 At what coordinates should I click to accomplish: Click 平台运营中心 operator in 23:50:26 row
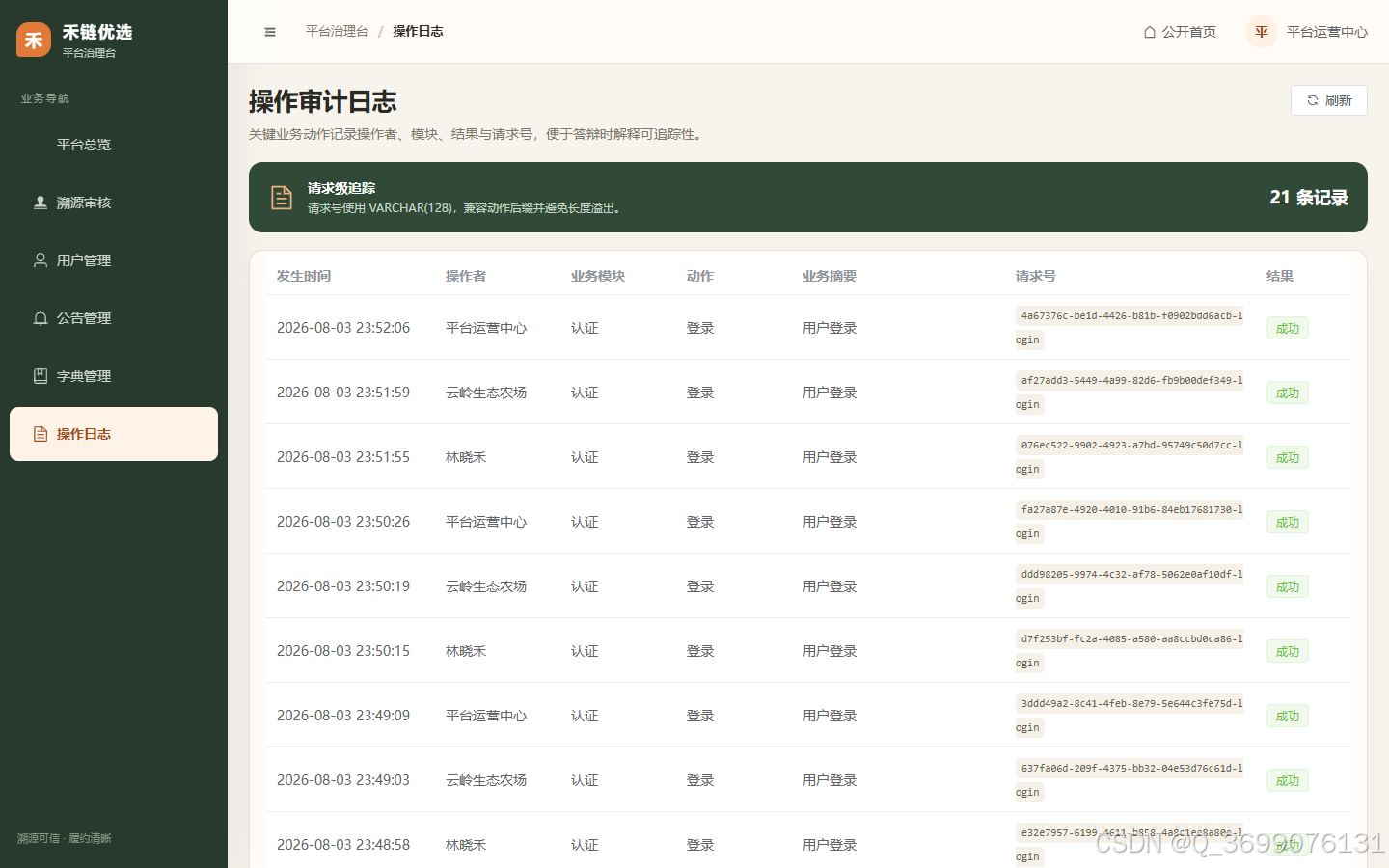pos(486,522)
